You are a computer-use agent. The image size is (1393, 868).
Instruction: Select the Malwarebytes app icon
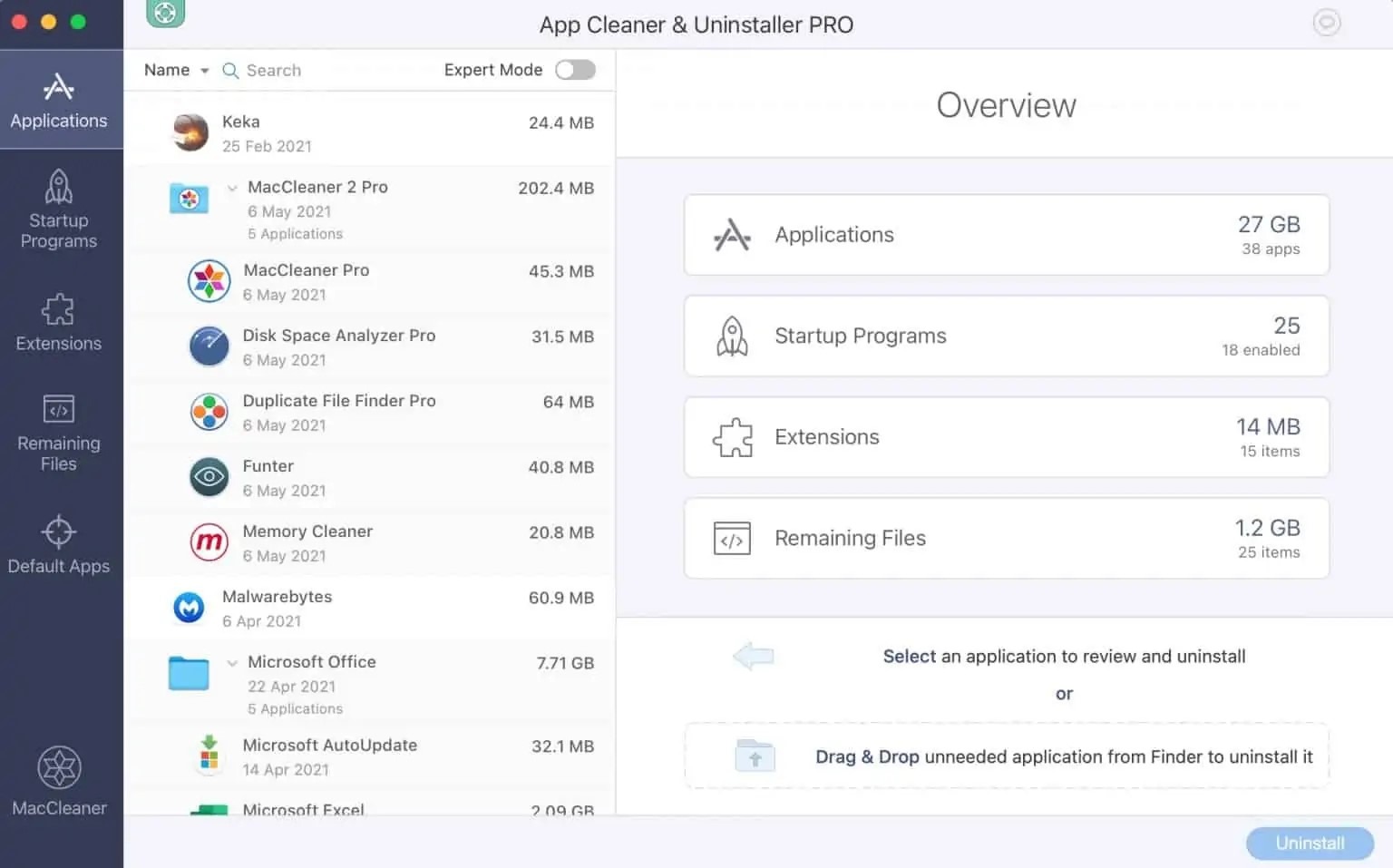(x=189, y=608)
